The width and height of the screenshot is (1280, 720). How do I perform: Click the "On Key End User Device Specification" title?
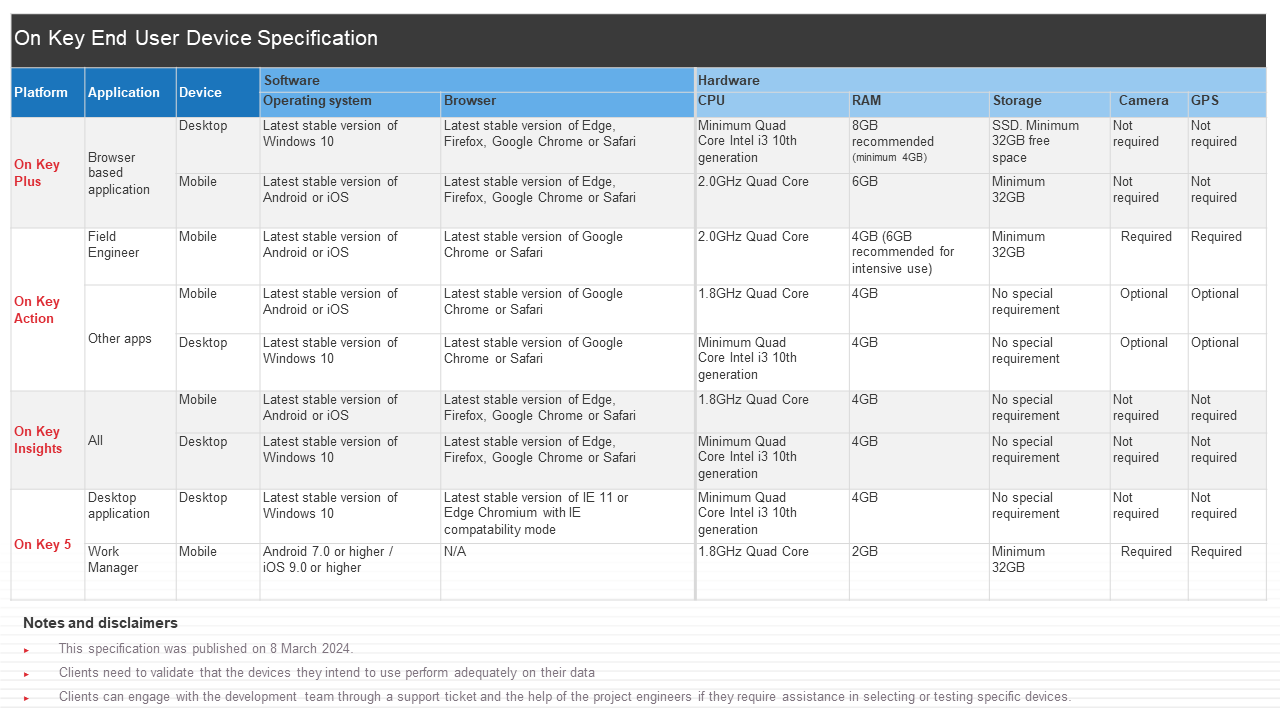point(196,38)
